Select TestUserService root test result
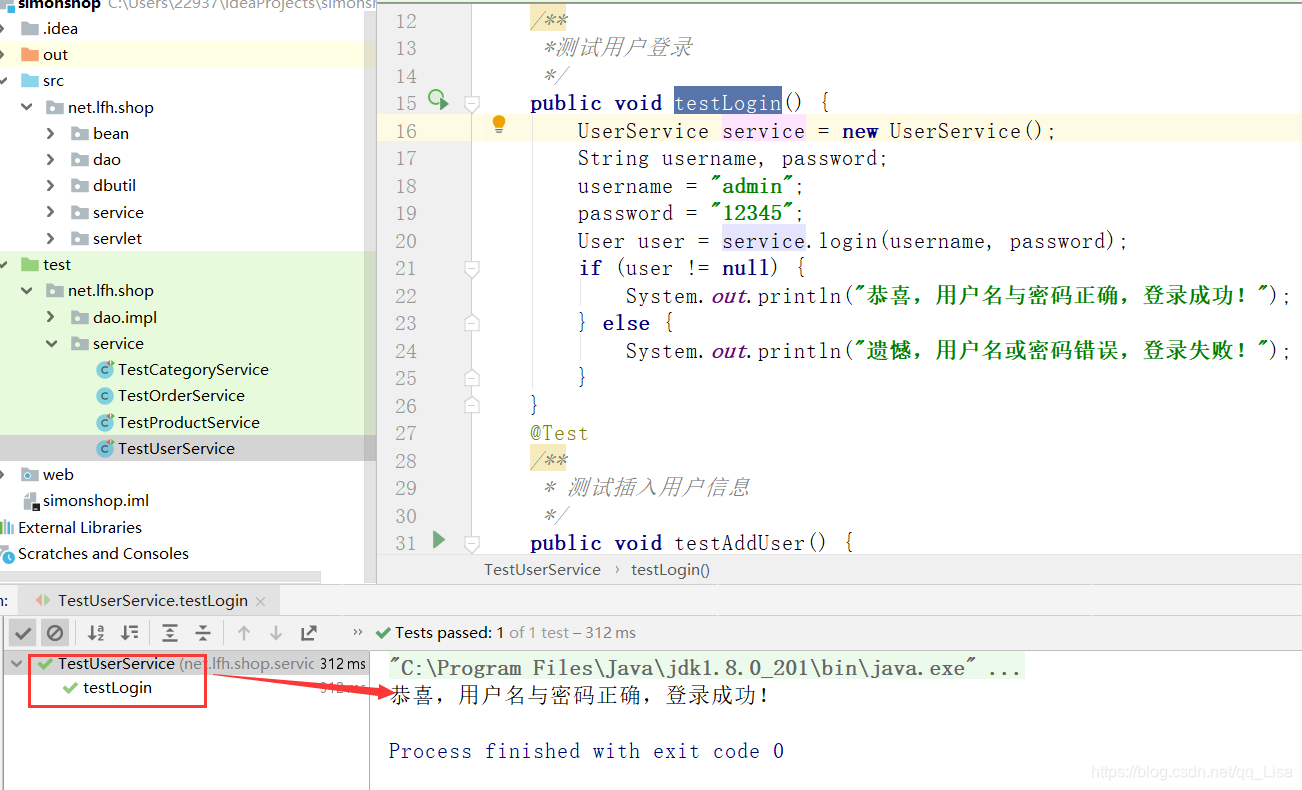 point(116,663)
